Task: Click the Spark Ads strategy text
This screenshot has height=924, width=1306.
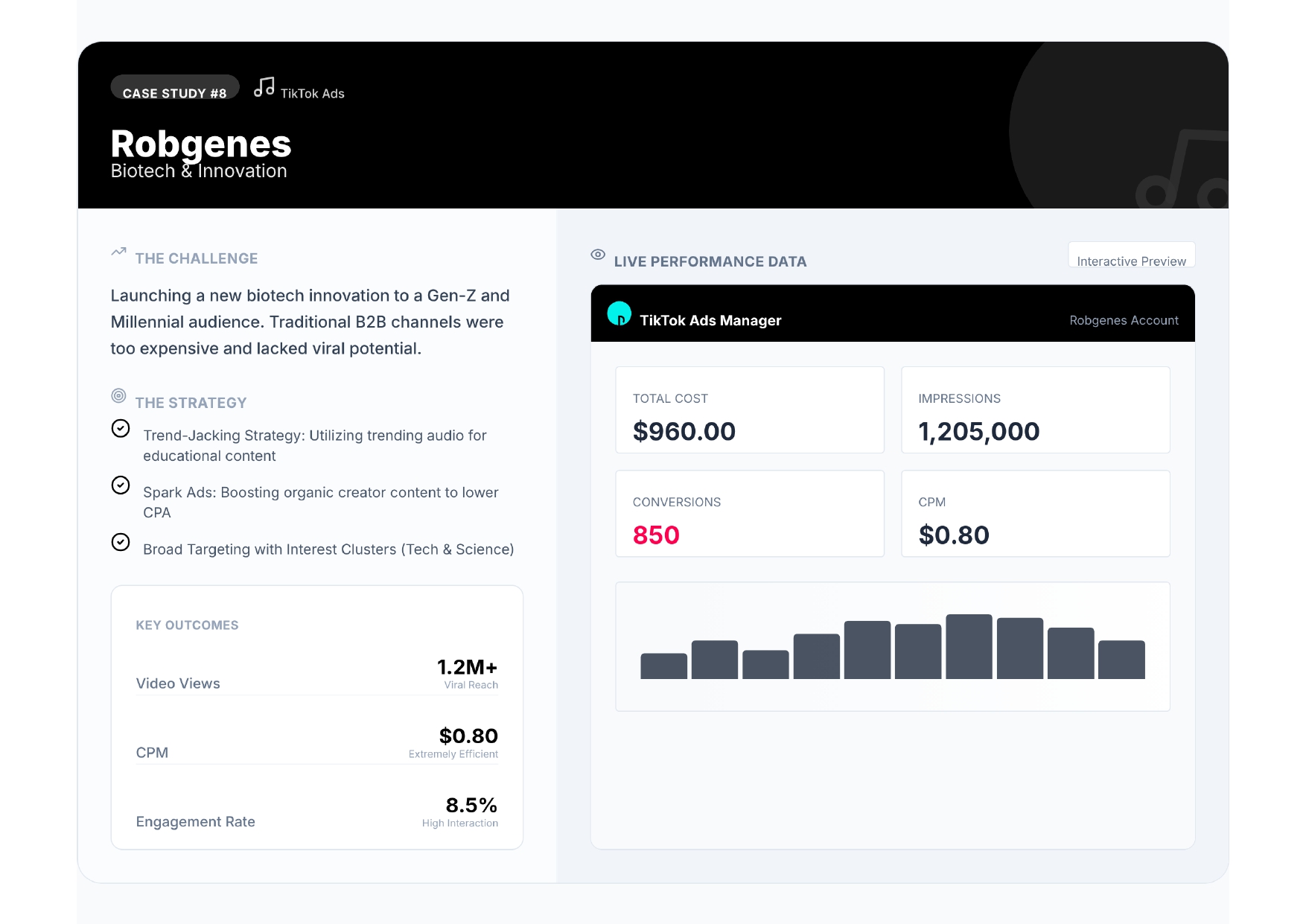Action: click(321, 503)
